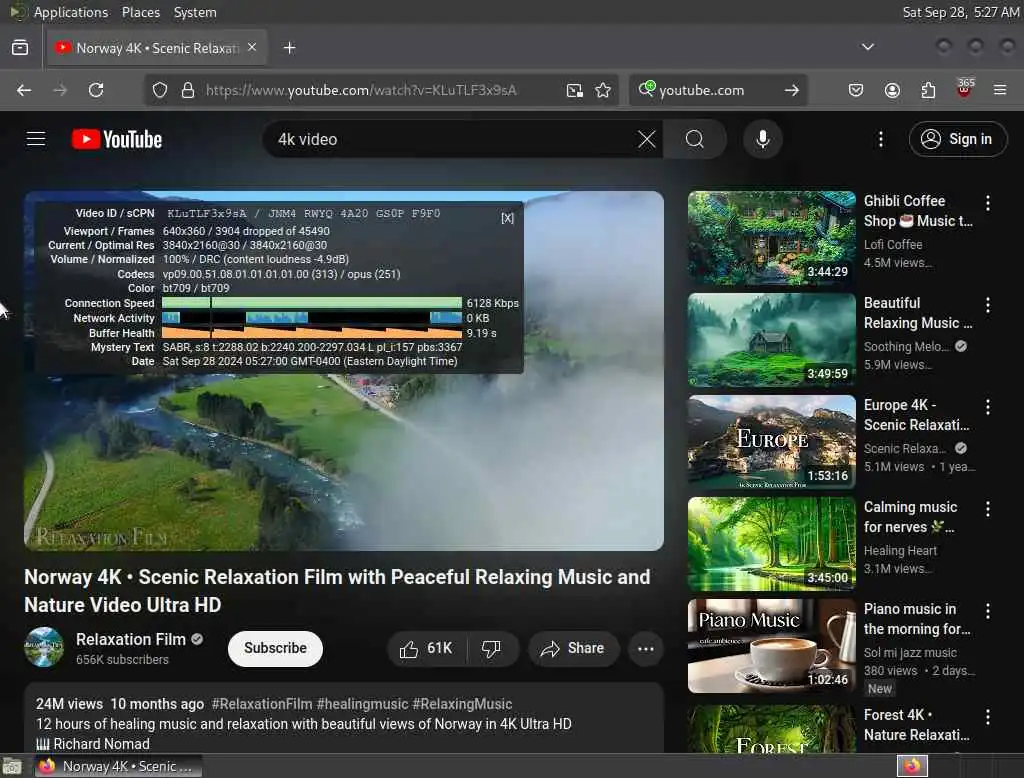This screenshot has width=1024, height=778.
Task: Play the Europe 4K thumbnail
Action: coord(771,442)
